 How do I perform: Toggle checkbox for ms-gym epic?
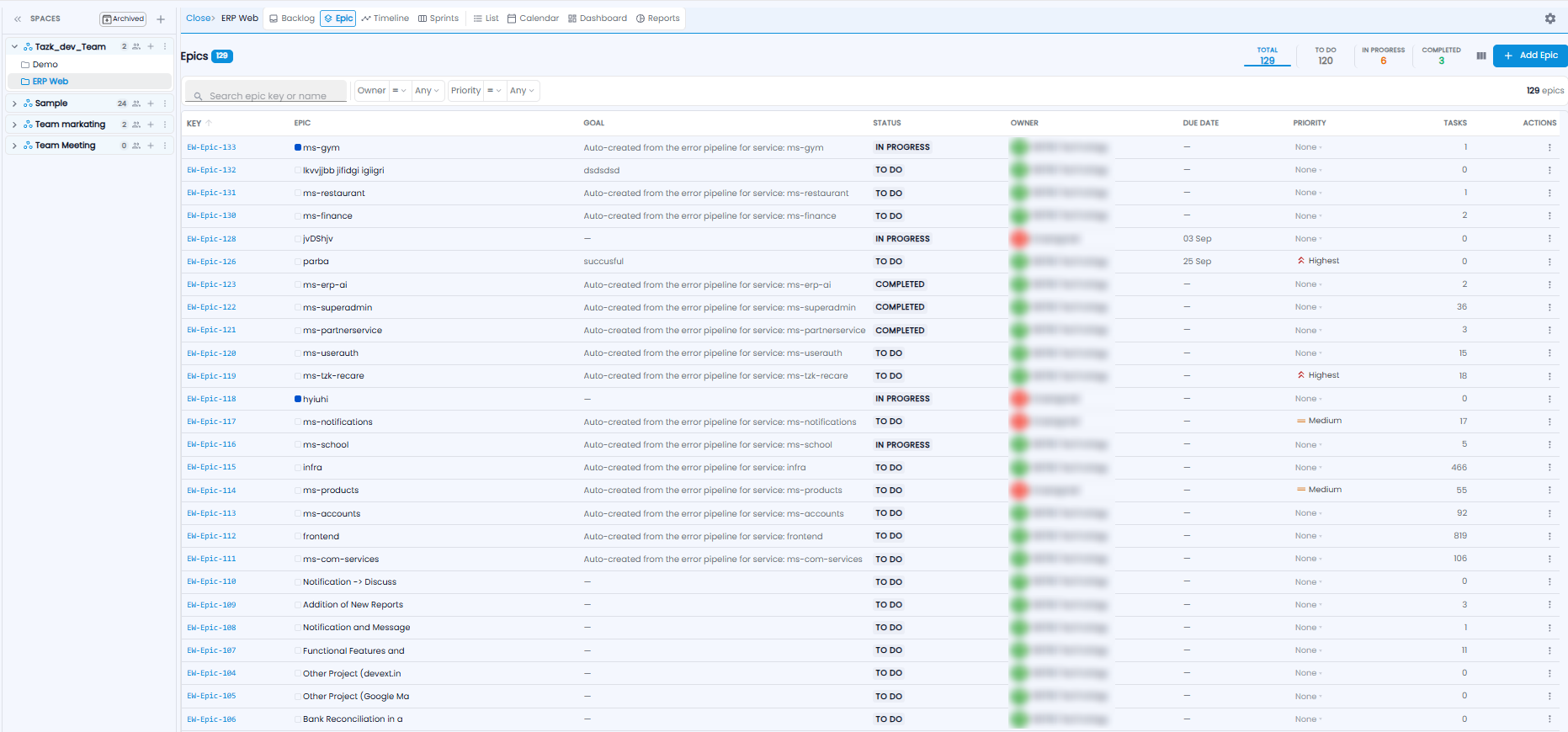point(298,147)
